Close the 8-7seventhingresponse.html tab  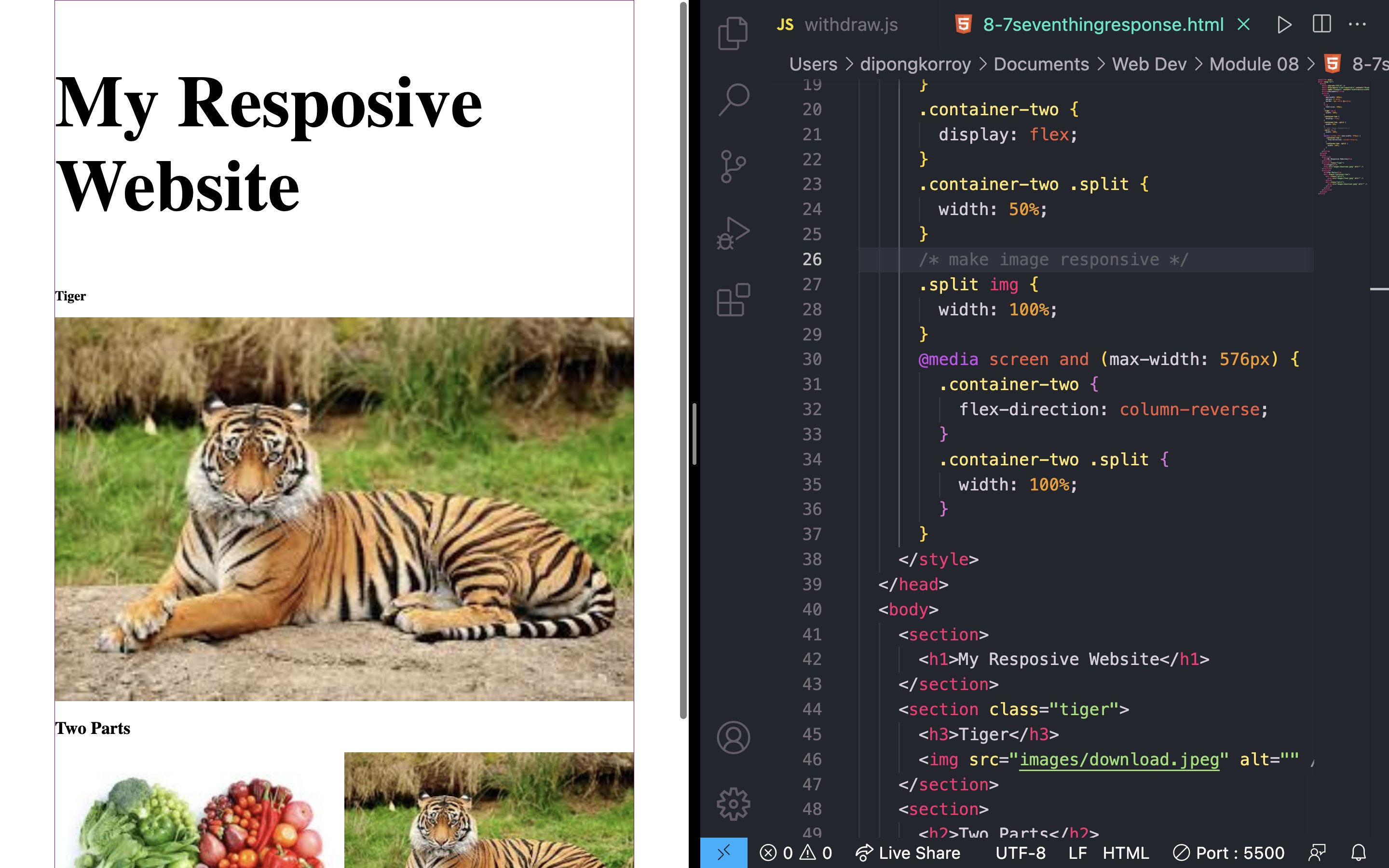(1243, 25)
